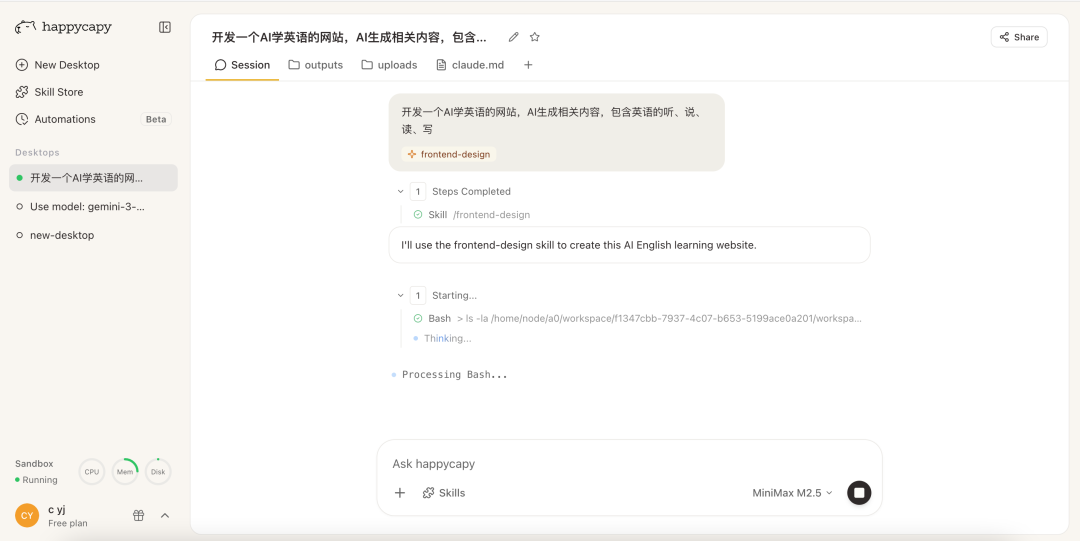Star this desktop as favorite
The image size is (1080, 541).
click(534, 37)
